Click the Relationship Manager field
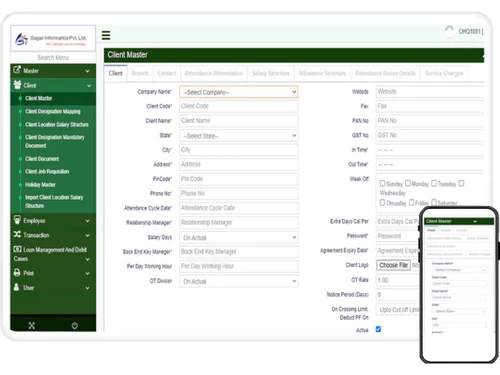Image resolution: width=500 pixels, height=375 pixels. [239, 223]
